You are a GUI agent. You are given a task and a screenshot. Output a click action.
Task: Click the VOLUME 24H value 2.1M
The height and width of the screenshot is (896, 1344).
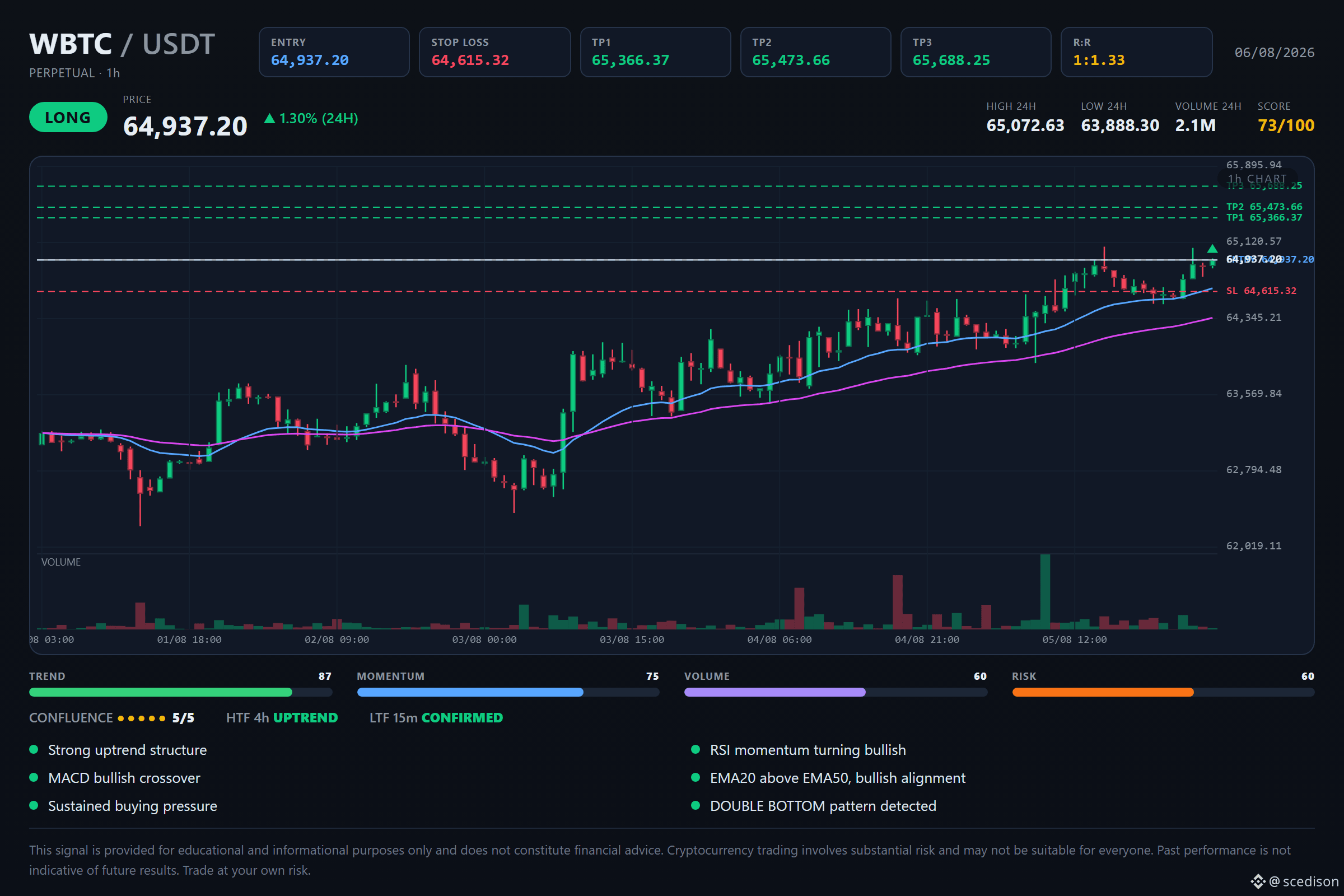pos(1196,125)
